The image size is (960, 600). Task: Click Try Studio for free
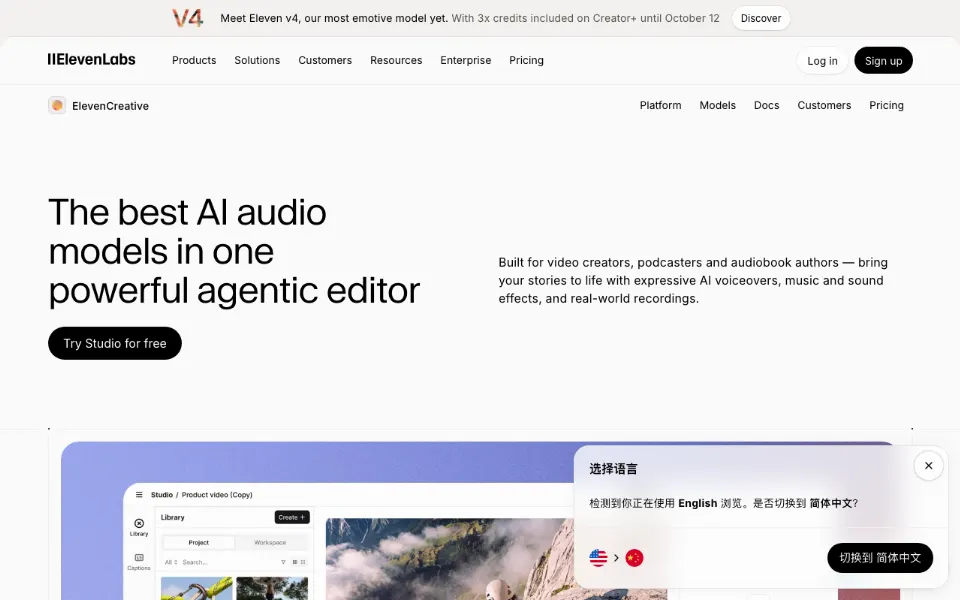115,343
